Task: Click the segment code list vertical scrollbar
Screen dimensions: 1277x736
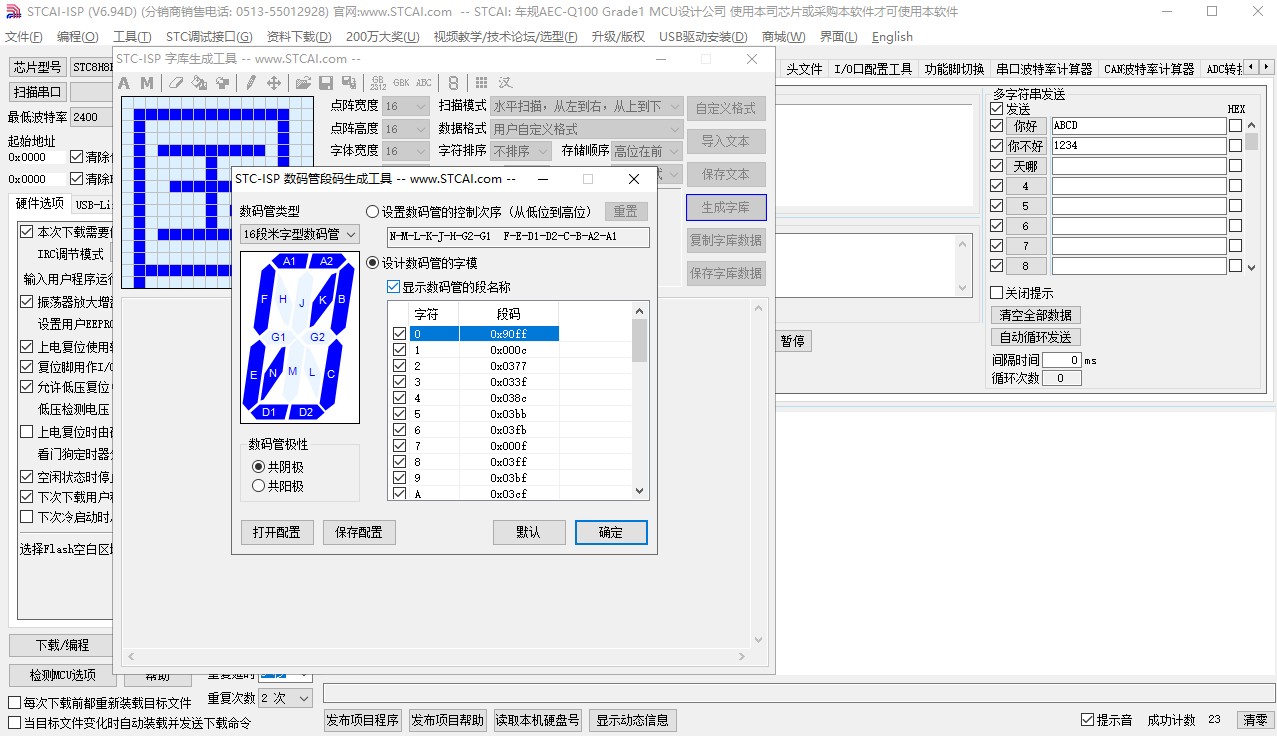Action: [x=640, y=401]
